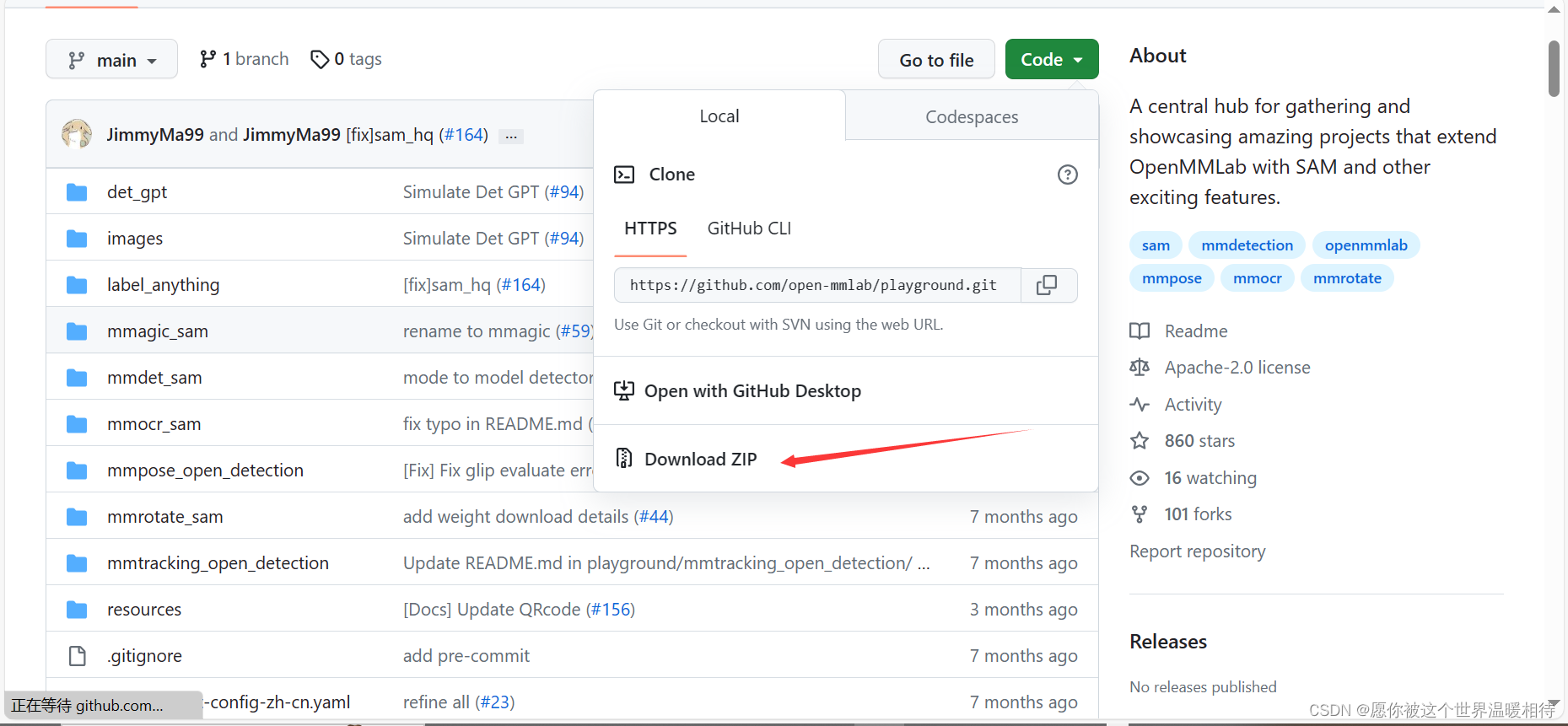Open the Apache-2.0 license link

tap(1220, 368)
